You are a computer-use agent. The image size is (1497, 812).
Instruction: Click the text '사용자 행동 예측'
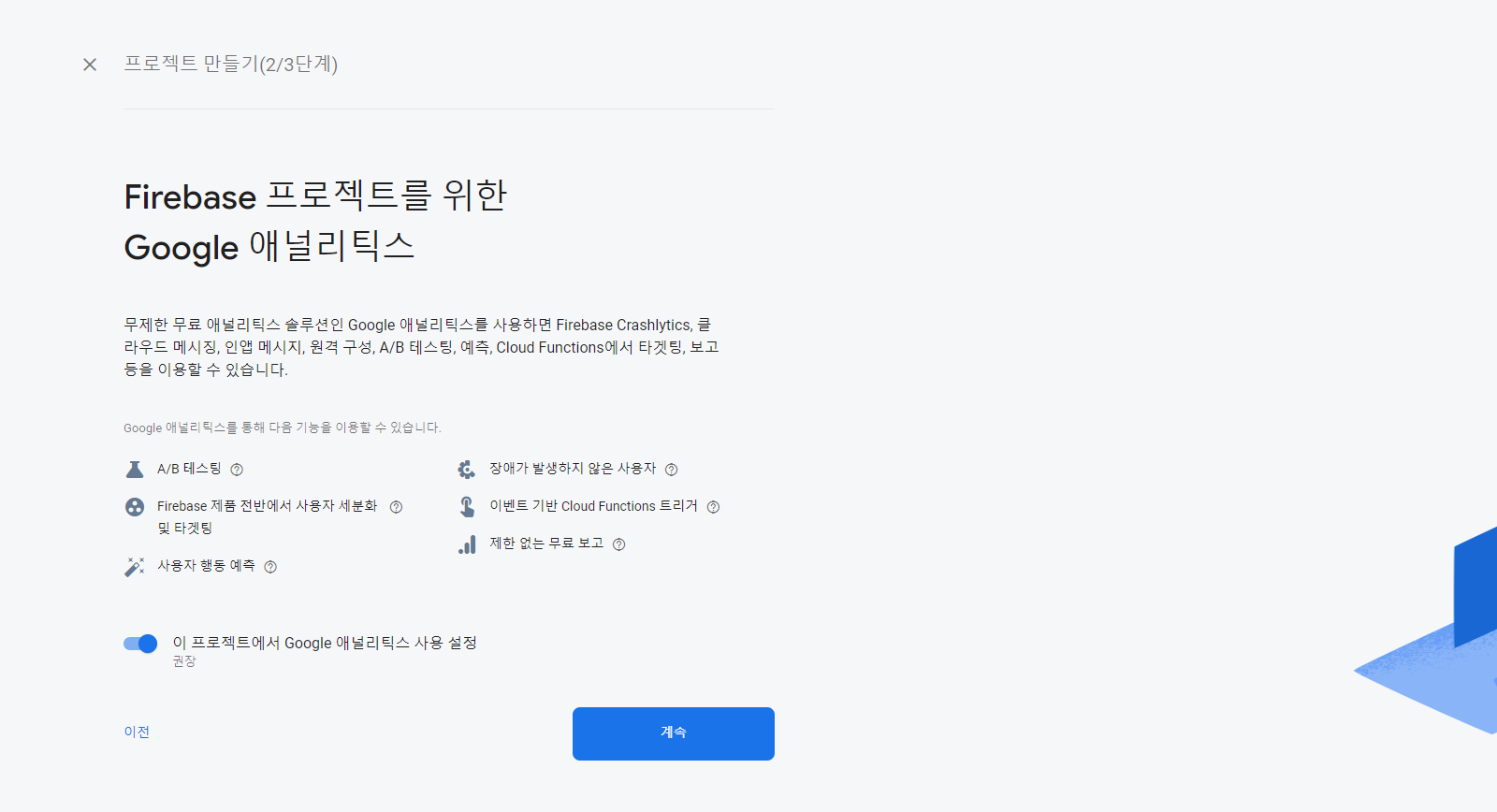206,566
